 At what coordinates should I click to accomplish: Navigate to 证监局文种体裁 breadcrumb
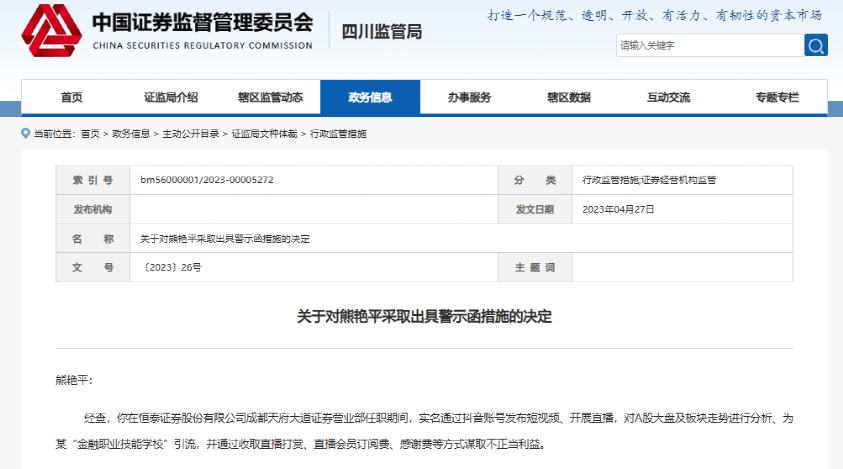pyautogui.click(x=265, y=133)
